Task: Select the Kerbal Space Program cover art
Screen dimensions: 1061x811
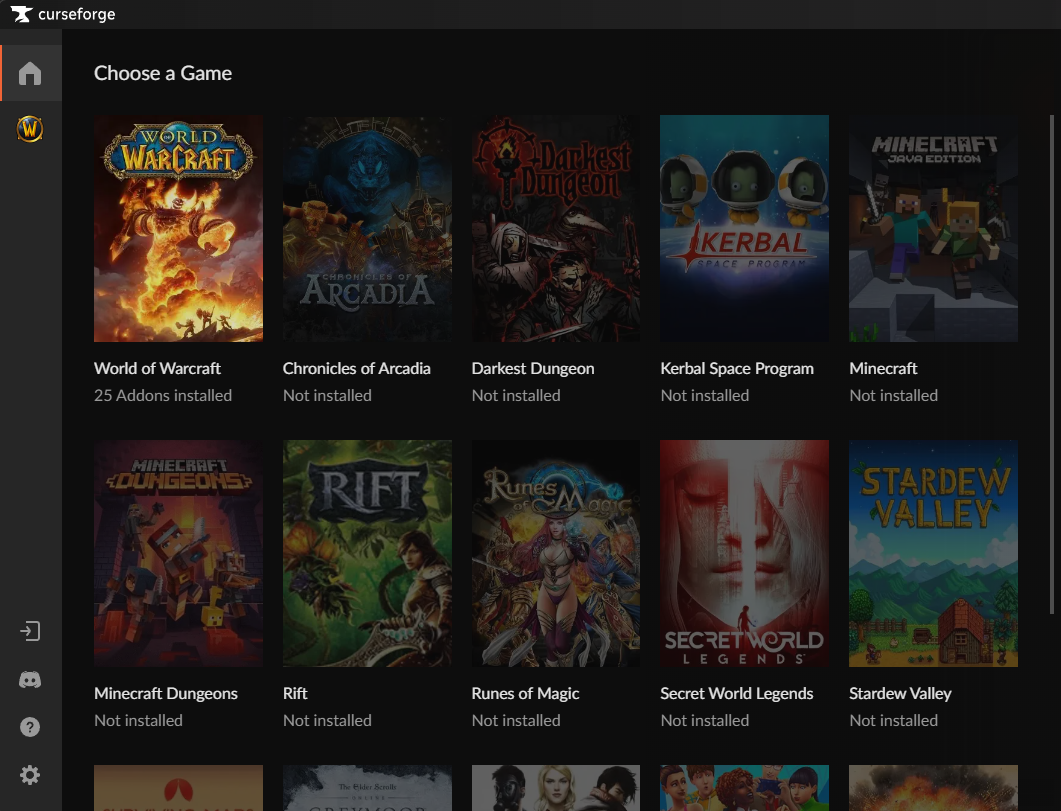Action: [x=744, y=228]
